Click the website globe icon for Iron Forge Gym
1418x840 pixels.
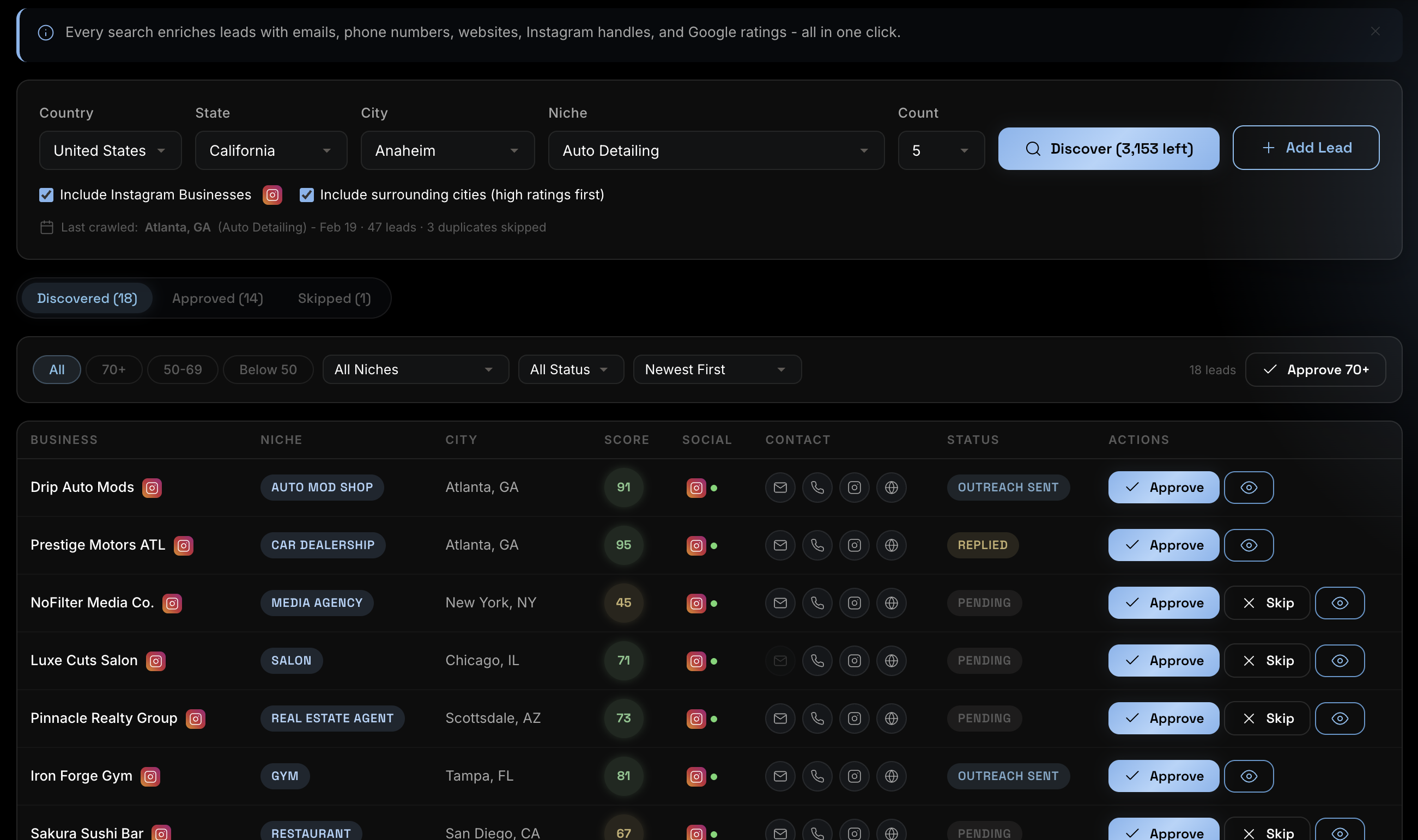892,776
